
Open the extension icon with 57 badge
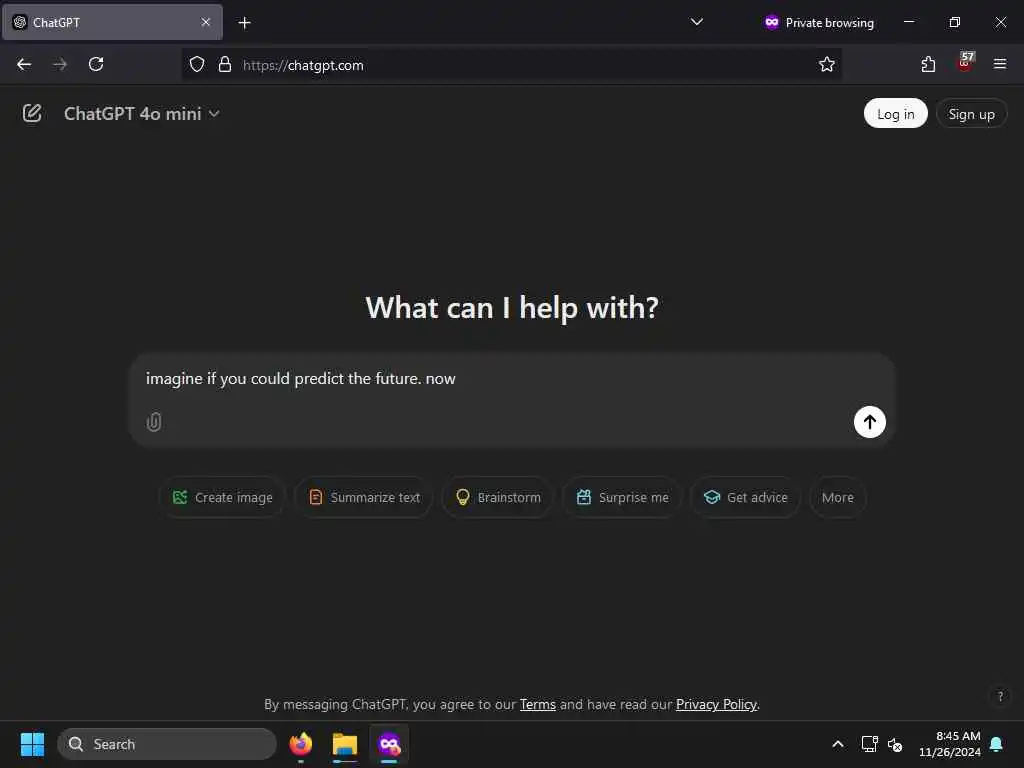[x=965, y=63]
